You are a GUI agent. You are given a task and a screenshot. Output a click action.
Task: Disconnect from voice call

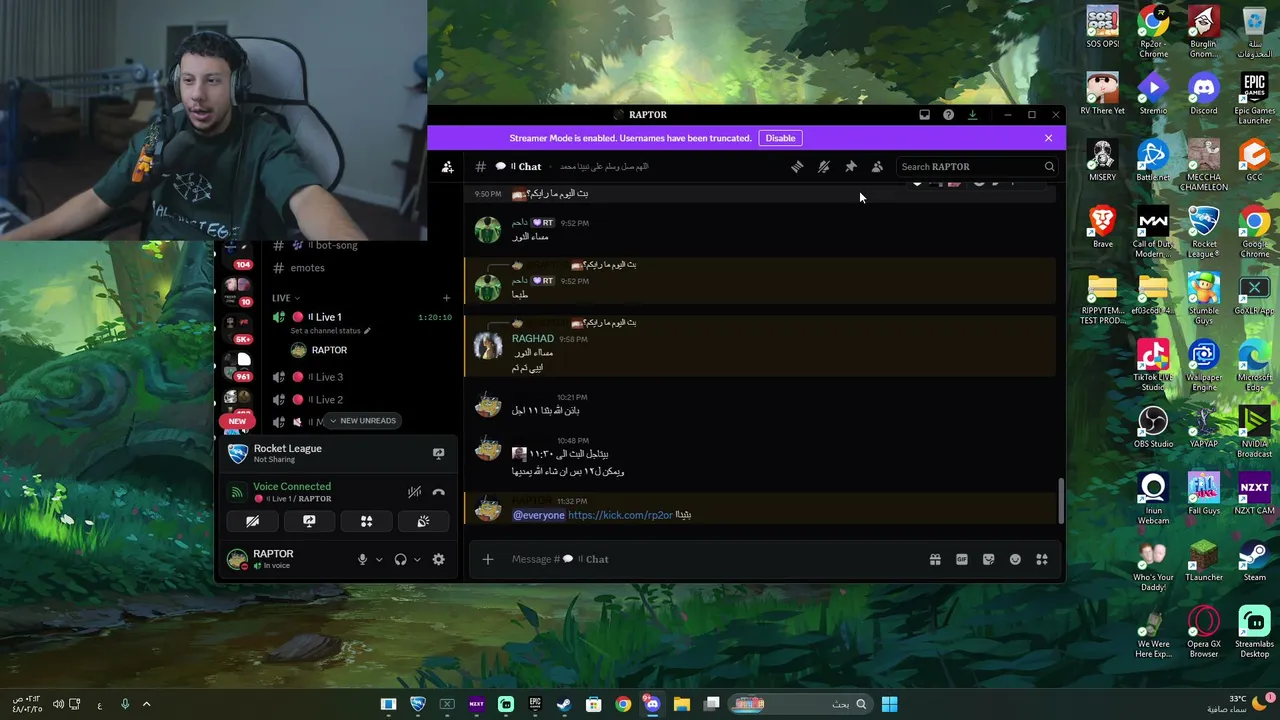tap(438, 492)
